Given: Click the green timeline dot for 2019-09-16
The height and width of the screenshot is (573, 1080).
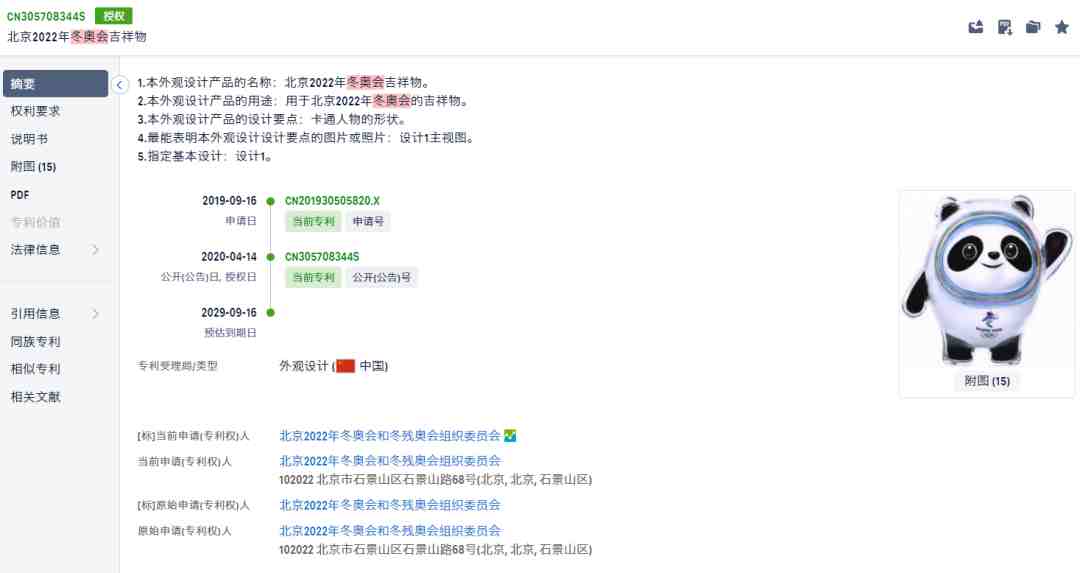Looking at the screenshot, I should [x=271, y=201].
